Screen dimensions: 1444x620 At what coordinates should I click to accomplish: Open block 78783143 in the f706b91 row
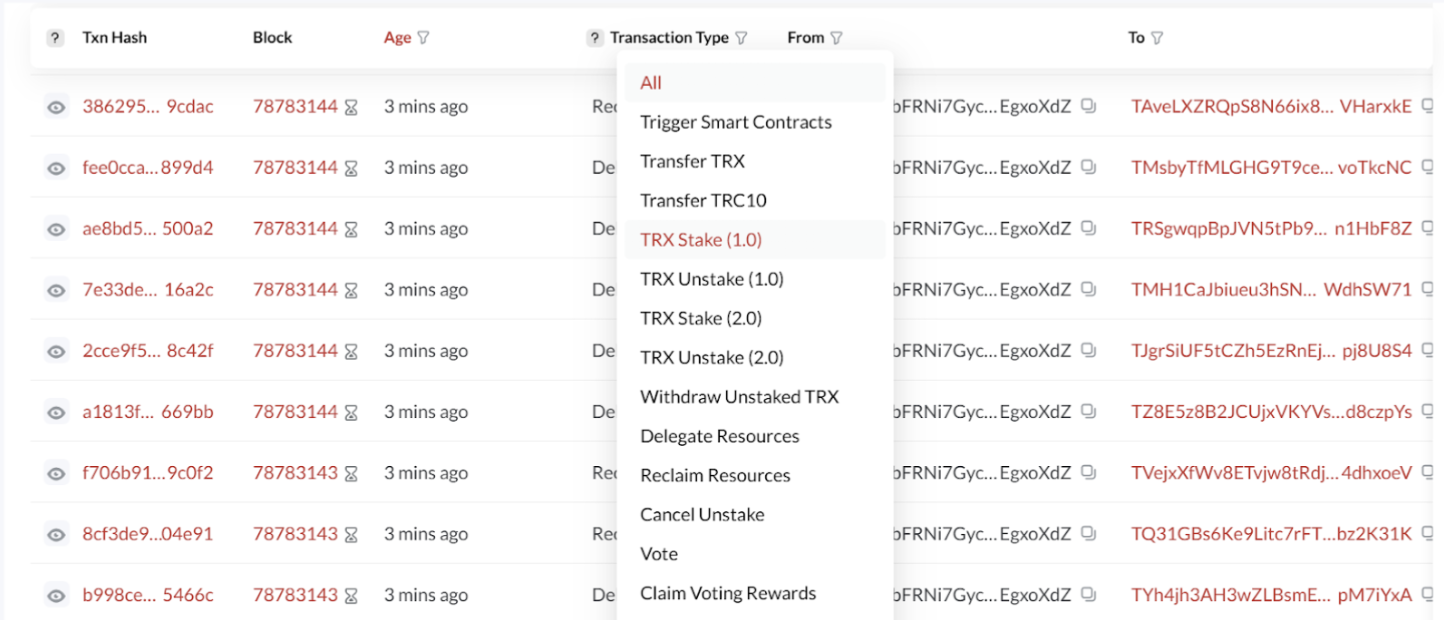295,473
